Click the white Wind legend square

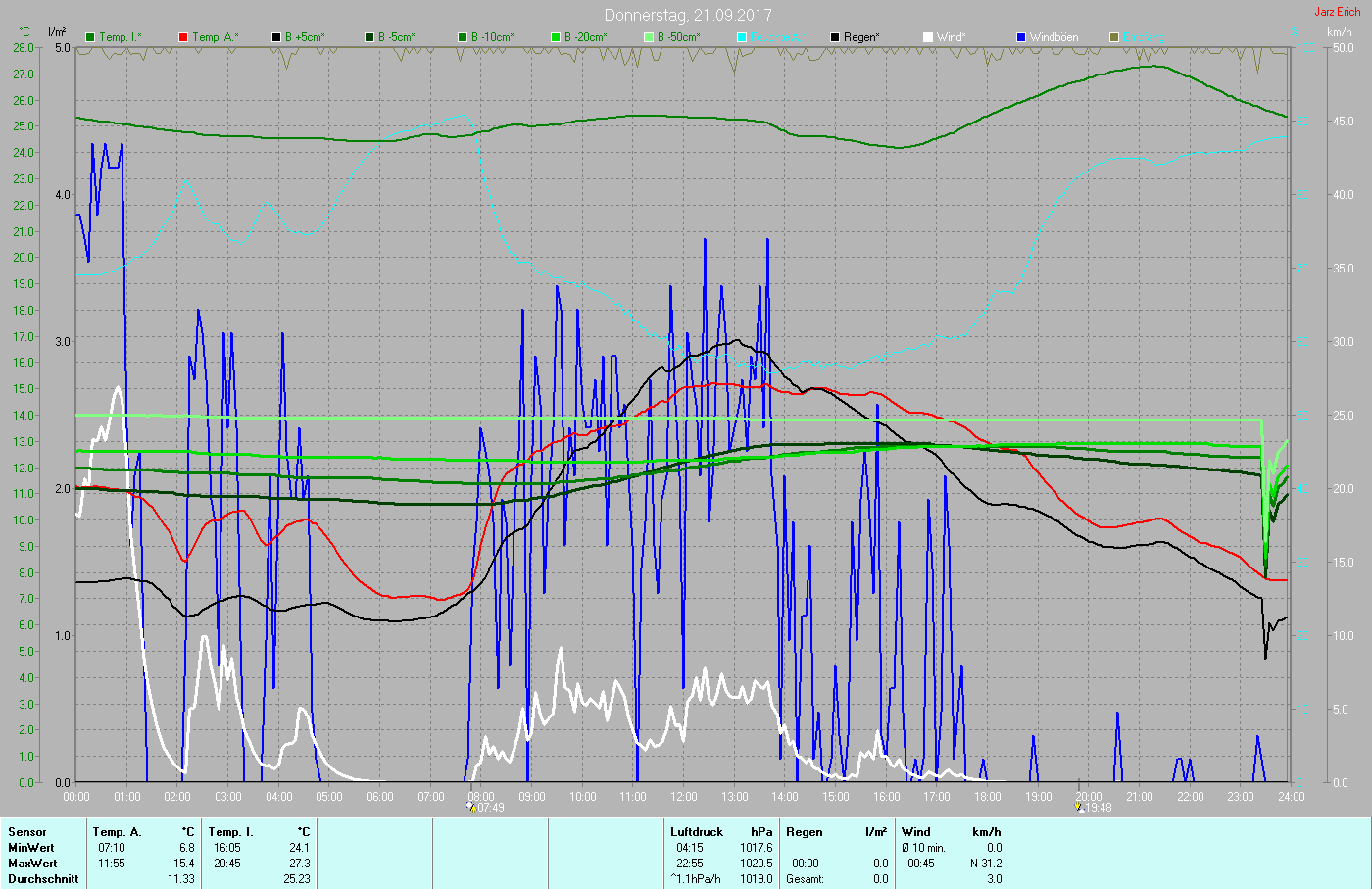point(928,37)
